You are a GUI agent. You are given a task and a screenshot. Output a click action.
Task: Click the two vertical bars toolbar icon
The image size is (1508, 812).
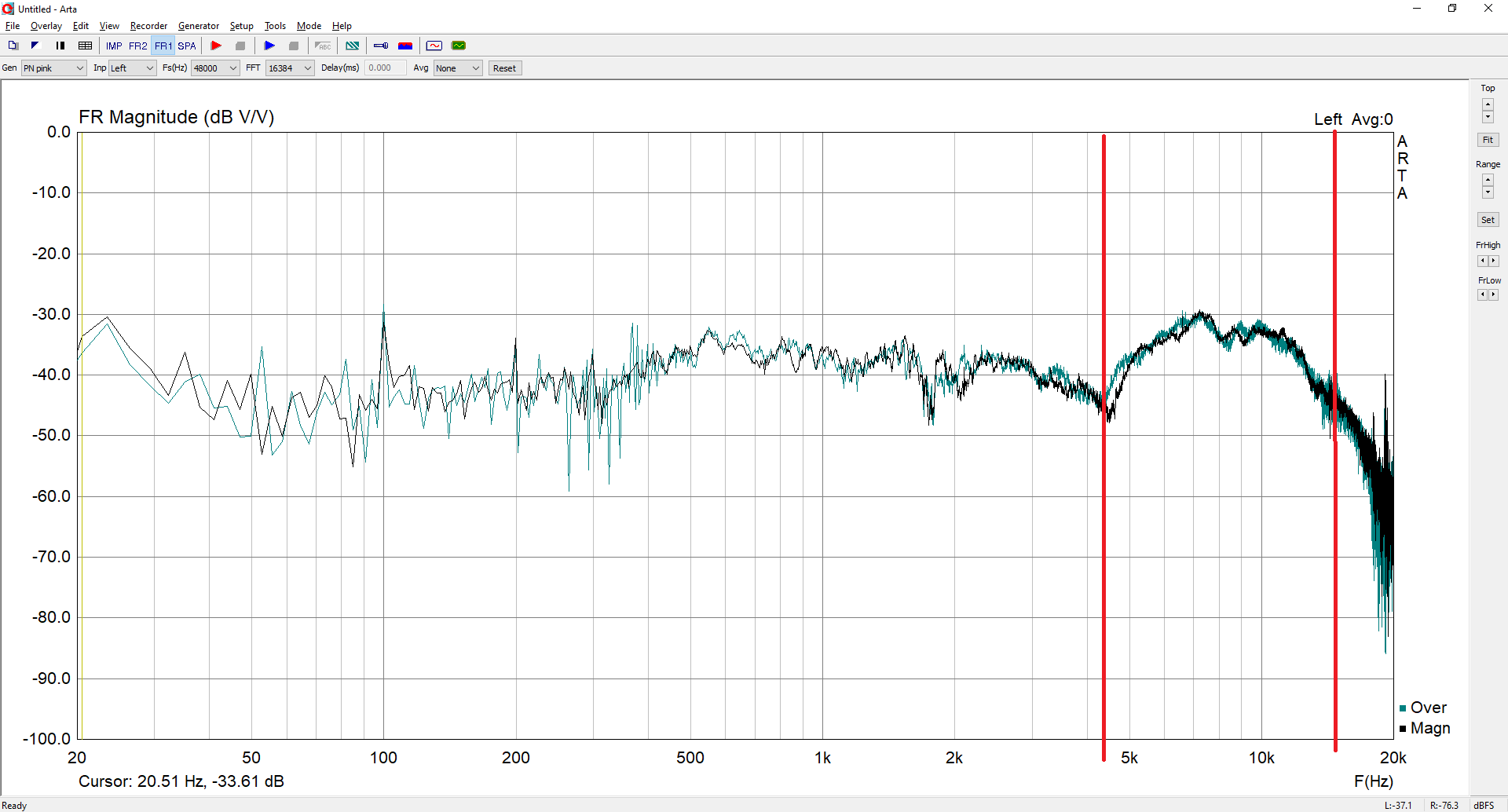[x=60, y=46]
